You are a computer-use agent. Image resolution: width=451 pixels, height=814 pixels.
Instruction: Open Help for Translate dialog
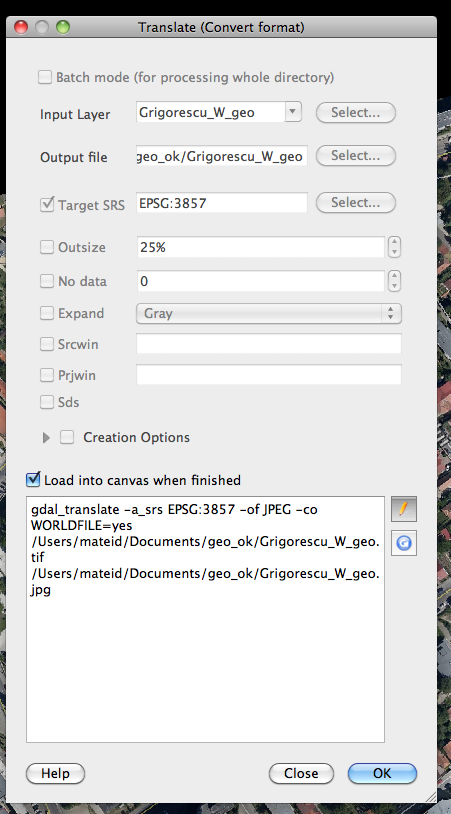point(56,773)
